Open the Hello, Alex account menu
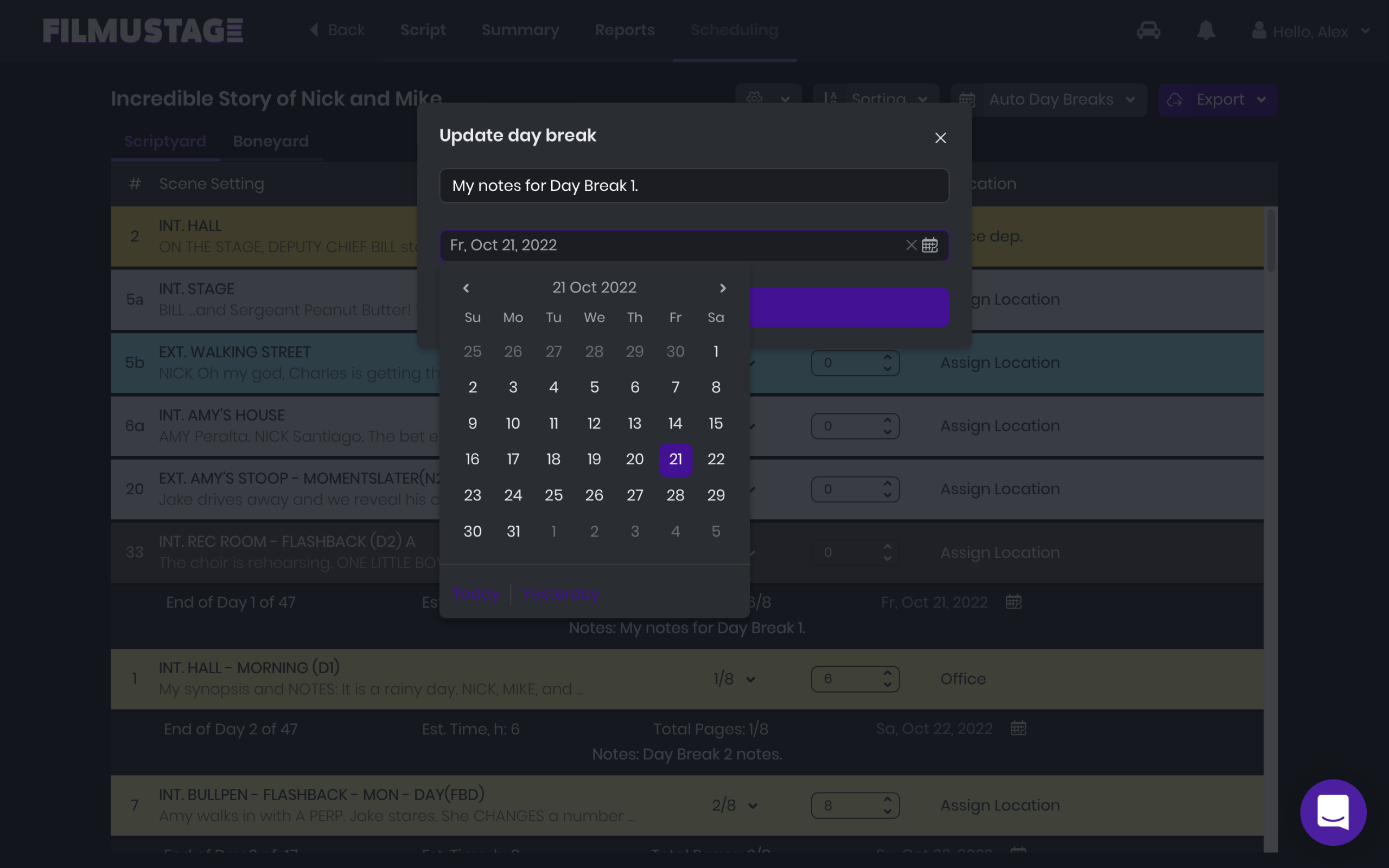Viewport: 1389px width, 868px height. [1311, 31]
